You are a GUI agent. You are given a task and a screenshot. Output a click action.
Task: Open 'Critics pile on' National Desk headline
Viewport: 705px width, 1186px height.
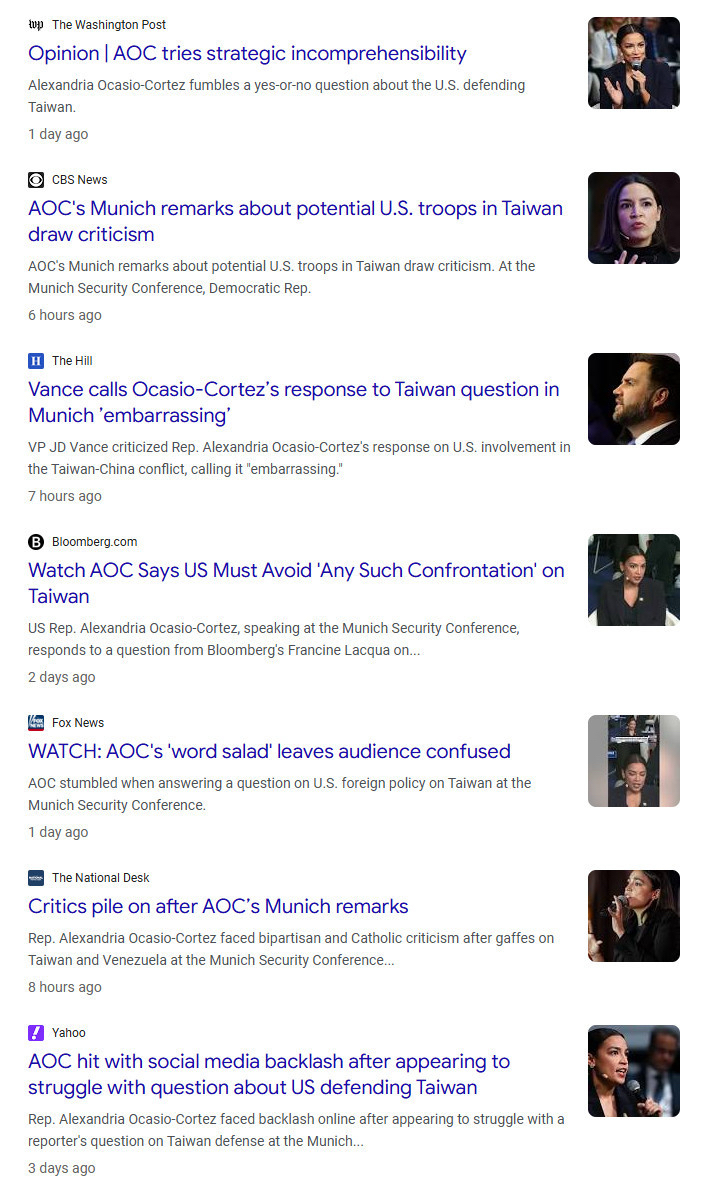218,906
